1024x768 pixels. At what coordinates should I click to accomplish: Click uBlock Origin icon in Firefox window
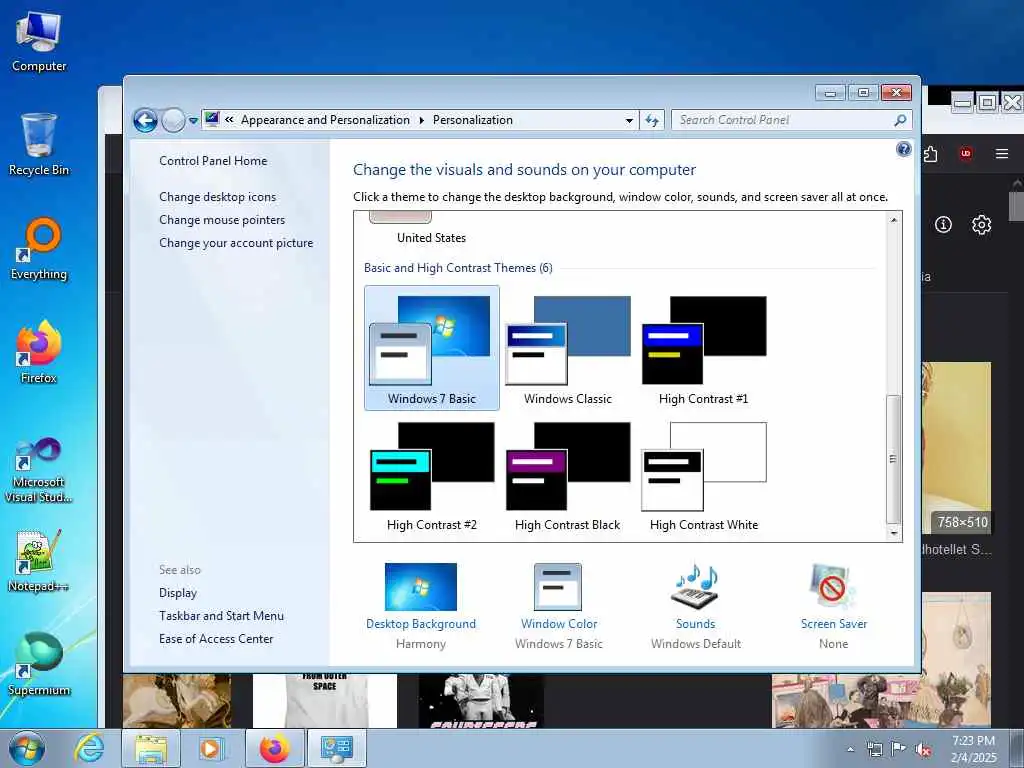tap(966, 154)
